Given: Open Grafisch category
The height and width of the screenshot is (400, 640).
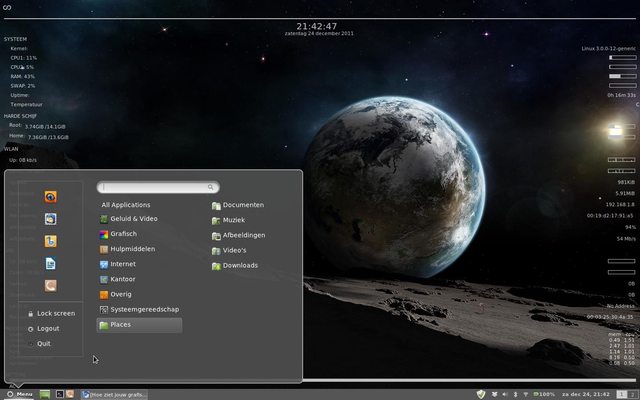Looking at the screenshot, I should 118,234.
